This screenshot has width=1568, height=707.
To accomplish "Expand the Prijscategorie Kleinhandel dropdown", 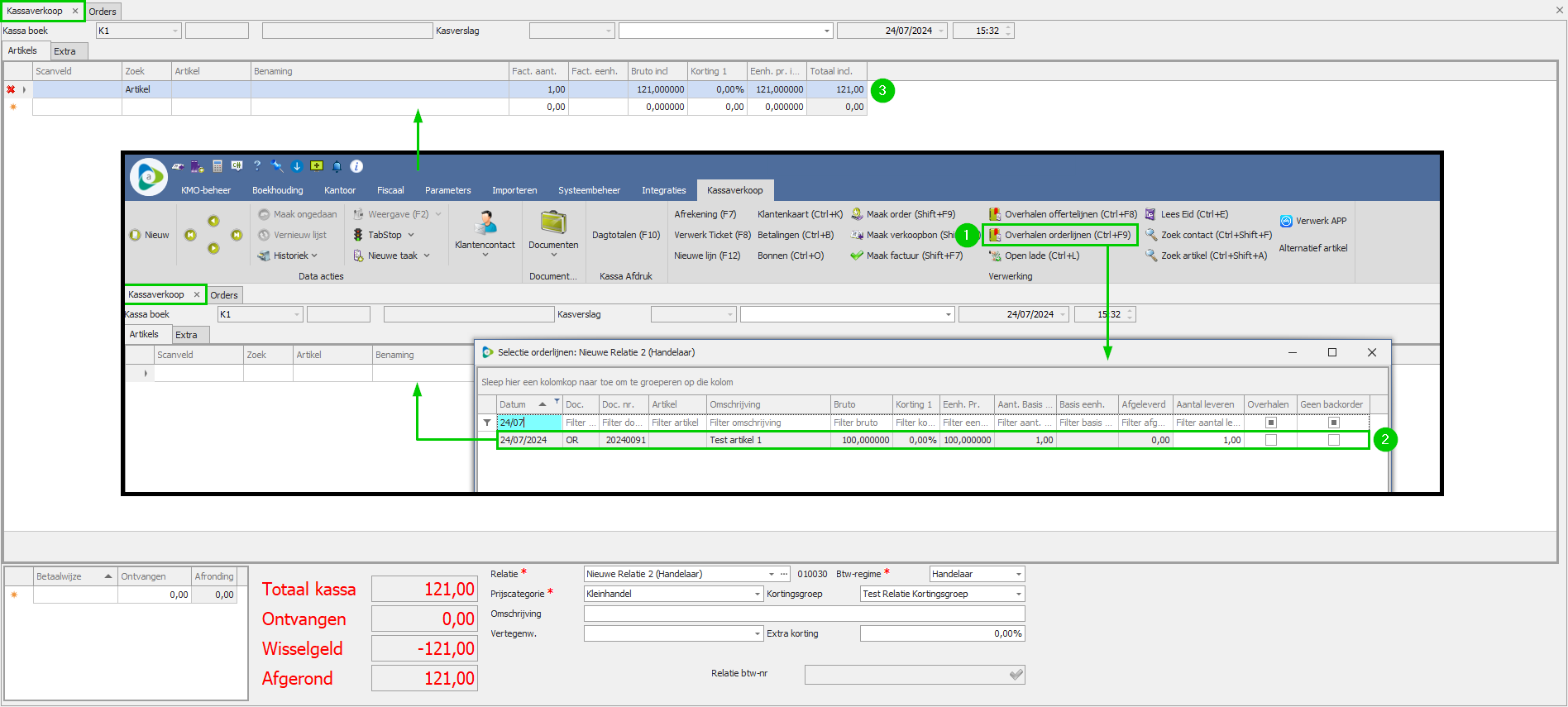I will (x=757, y=594).
